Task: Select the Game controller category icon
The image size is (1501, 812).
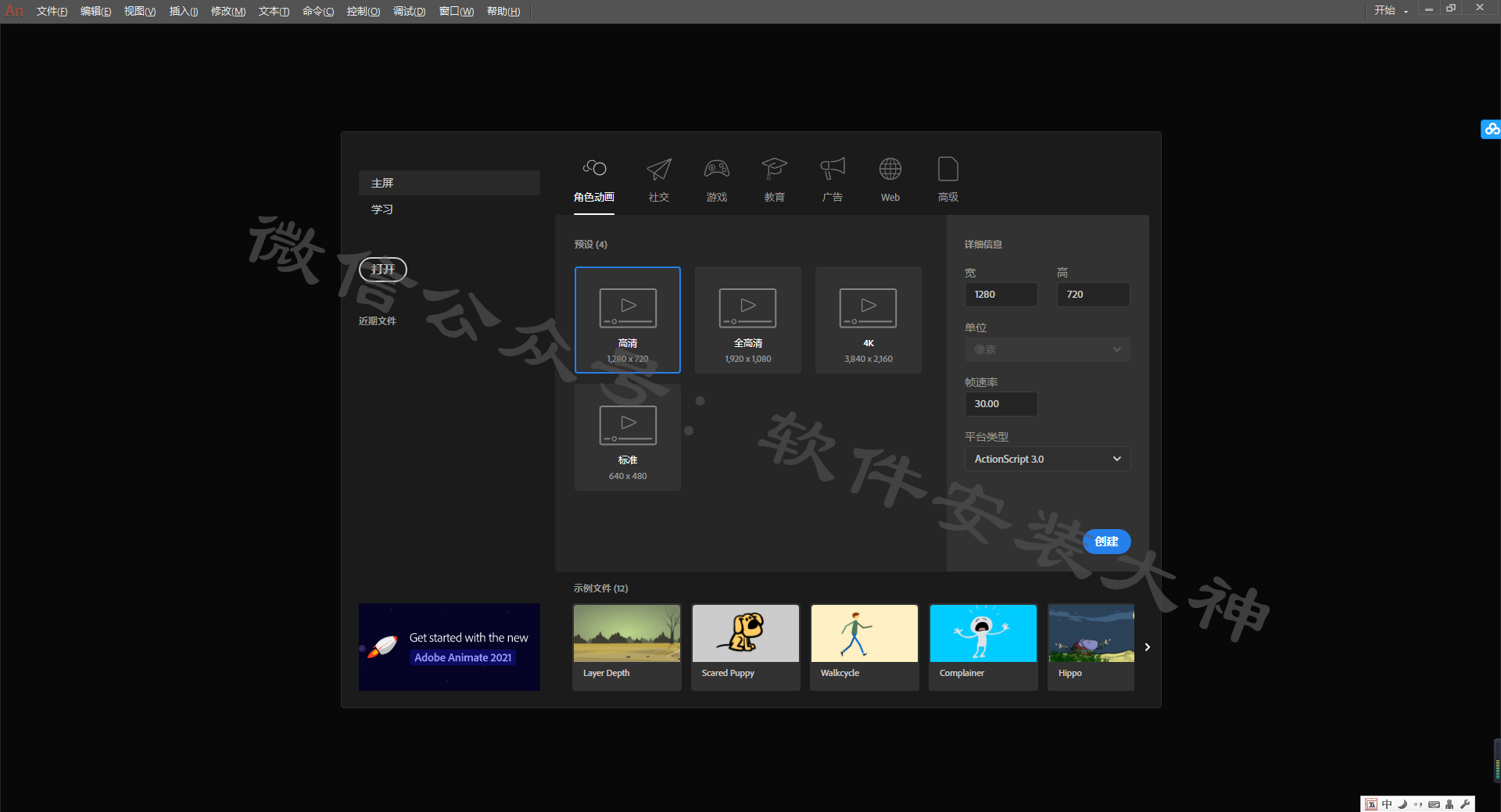Action: 717,169
